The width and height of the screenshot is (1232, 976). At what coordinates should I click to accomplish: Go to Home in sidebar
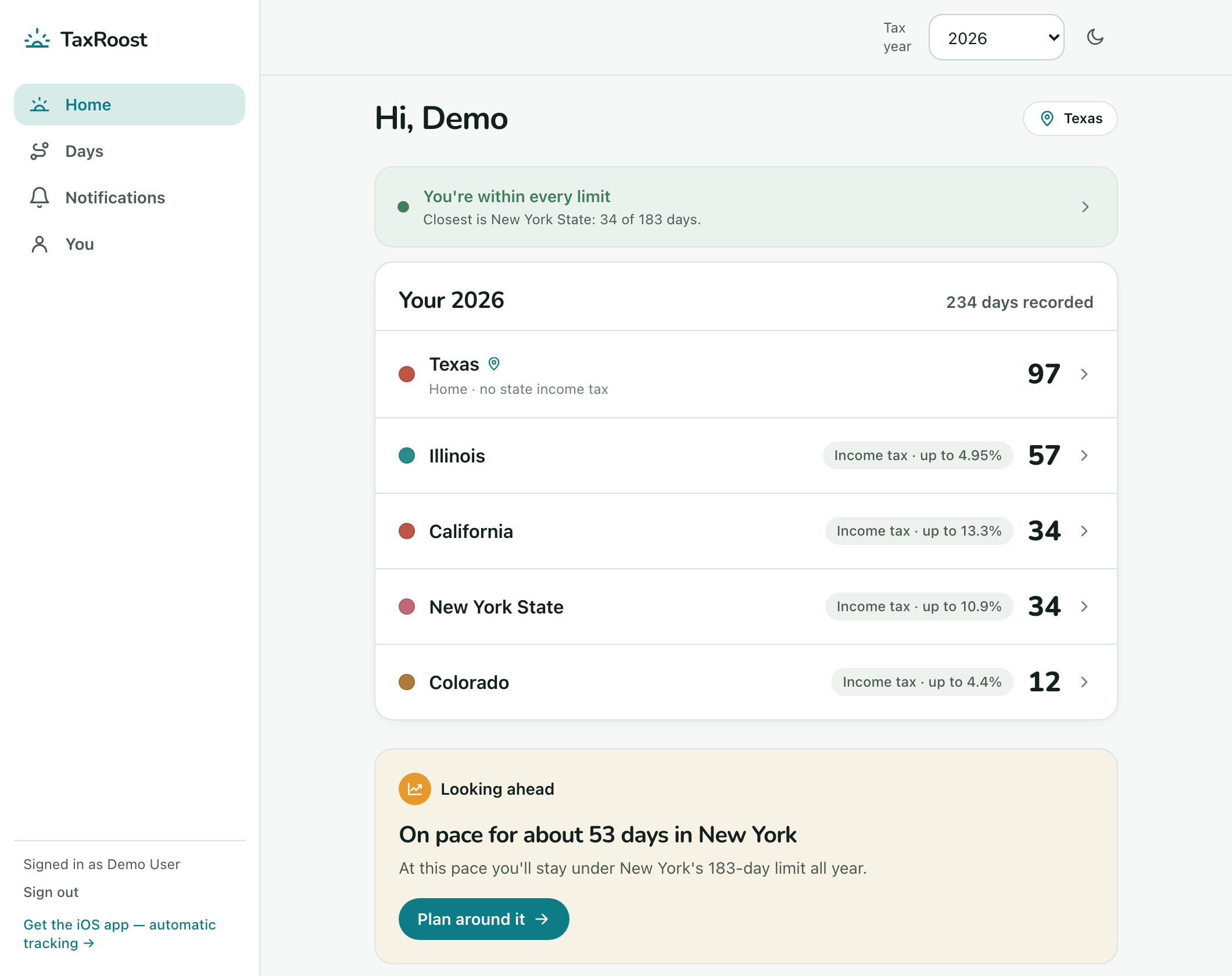tap(130, 105)
